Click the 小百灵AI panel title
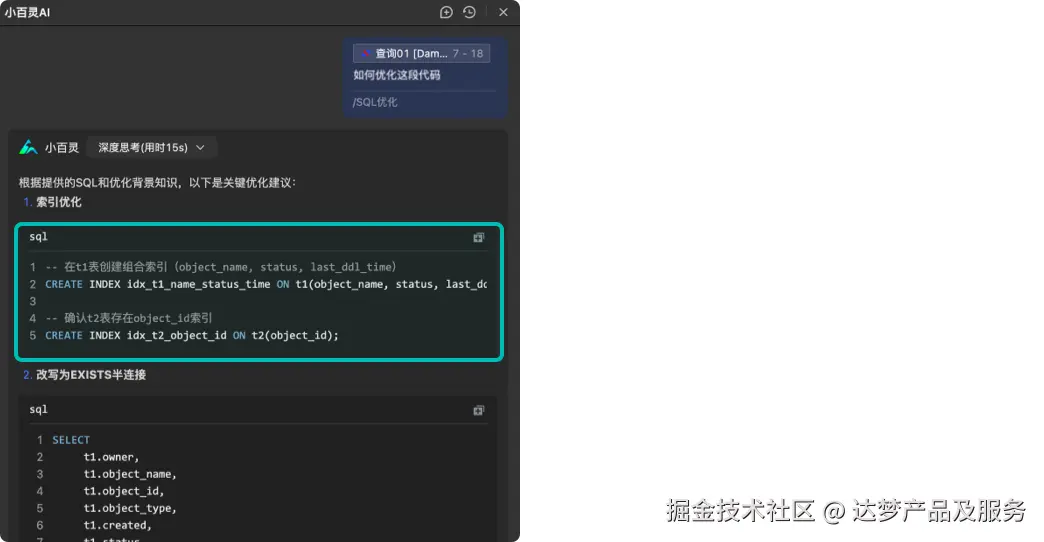The height and width of the screenshot is (542, 1044). click(27, 12)
